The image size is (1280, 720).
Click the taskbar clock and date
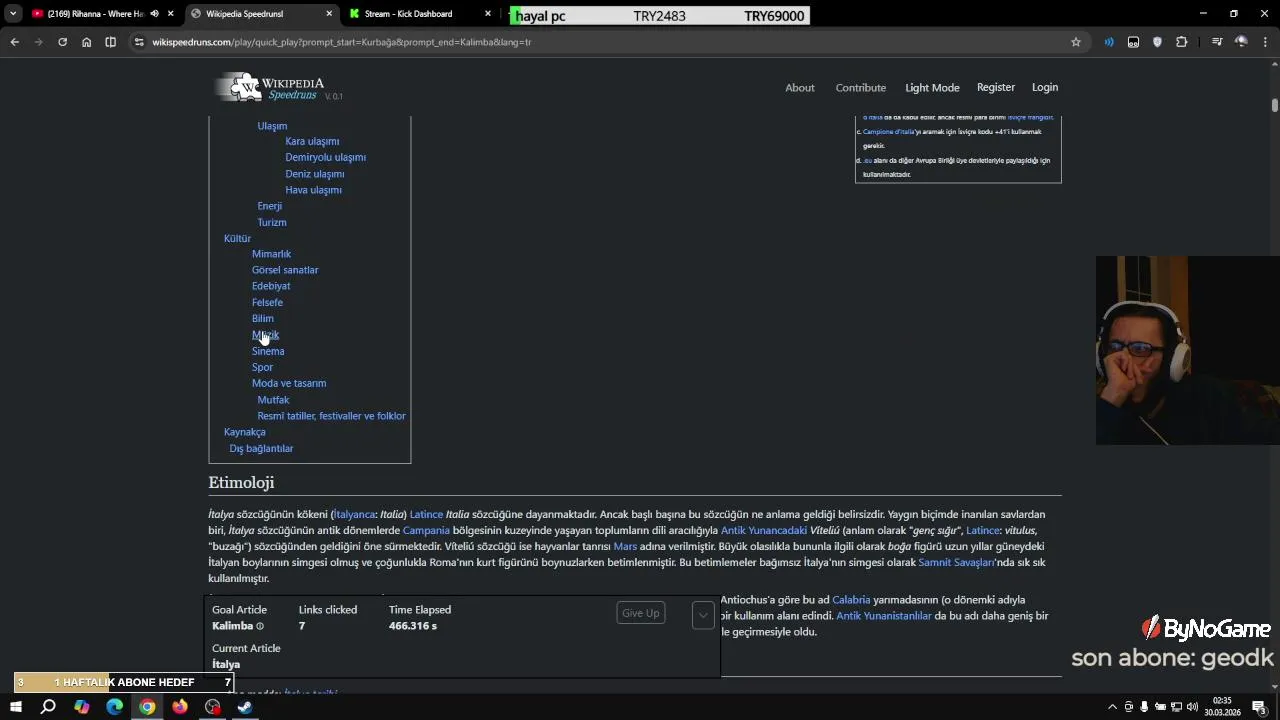click(1222, 707)
